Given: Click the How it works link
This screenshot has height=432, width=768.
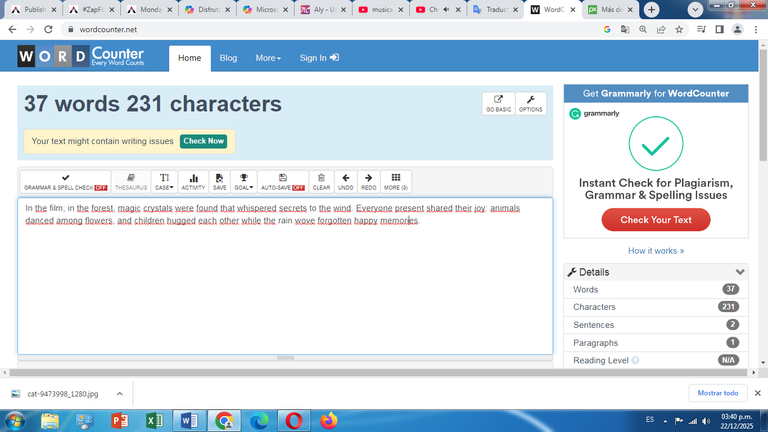Looking at the screenshot, I should 655,251.
